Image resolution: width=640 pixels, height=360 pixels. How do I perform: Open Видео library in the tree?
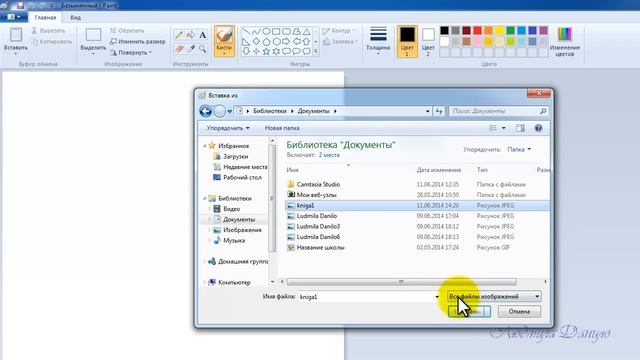(231, 209)
